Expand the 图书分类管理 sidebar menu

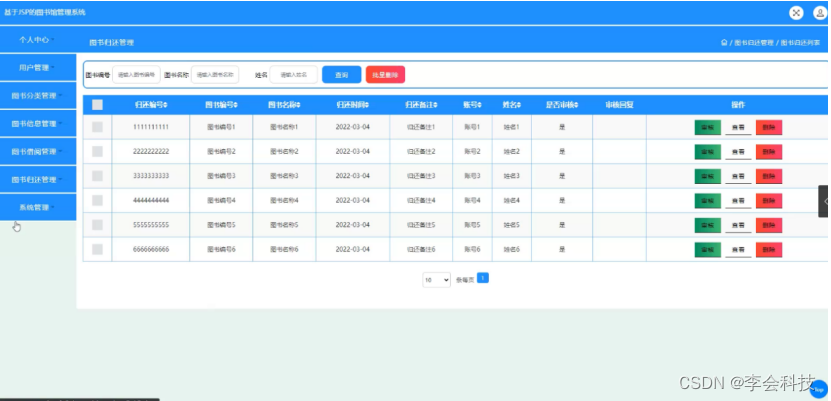(x=38, y=95)
